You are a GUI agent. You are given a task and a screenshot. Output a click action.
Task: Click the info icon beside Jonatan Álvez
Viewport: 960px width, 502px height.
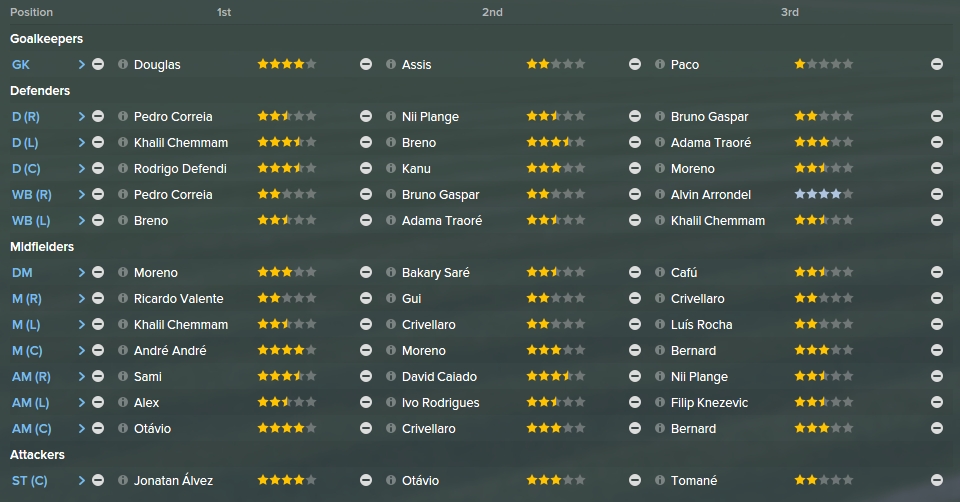point(122,481)
